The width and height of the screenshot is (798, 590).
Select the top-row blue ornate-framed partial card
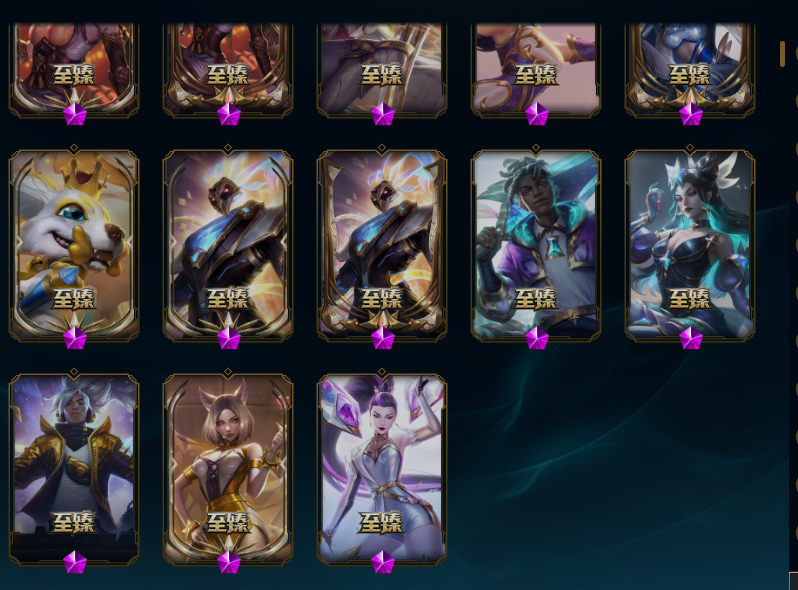pos(690,70)
